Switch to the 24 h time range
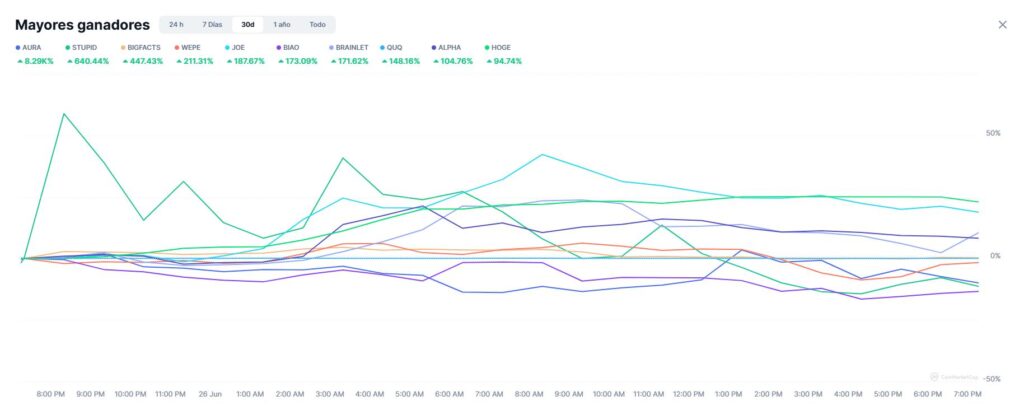1024x419 pixels. click(x=176, y=24)
